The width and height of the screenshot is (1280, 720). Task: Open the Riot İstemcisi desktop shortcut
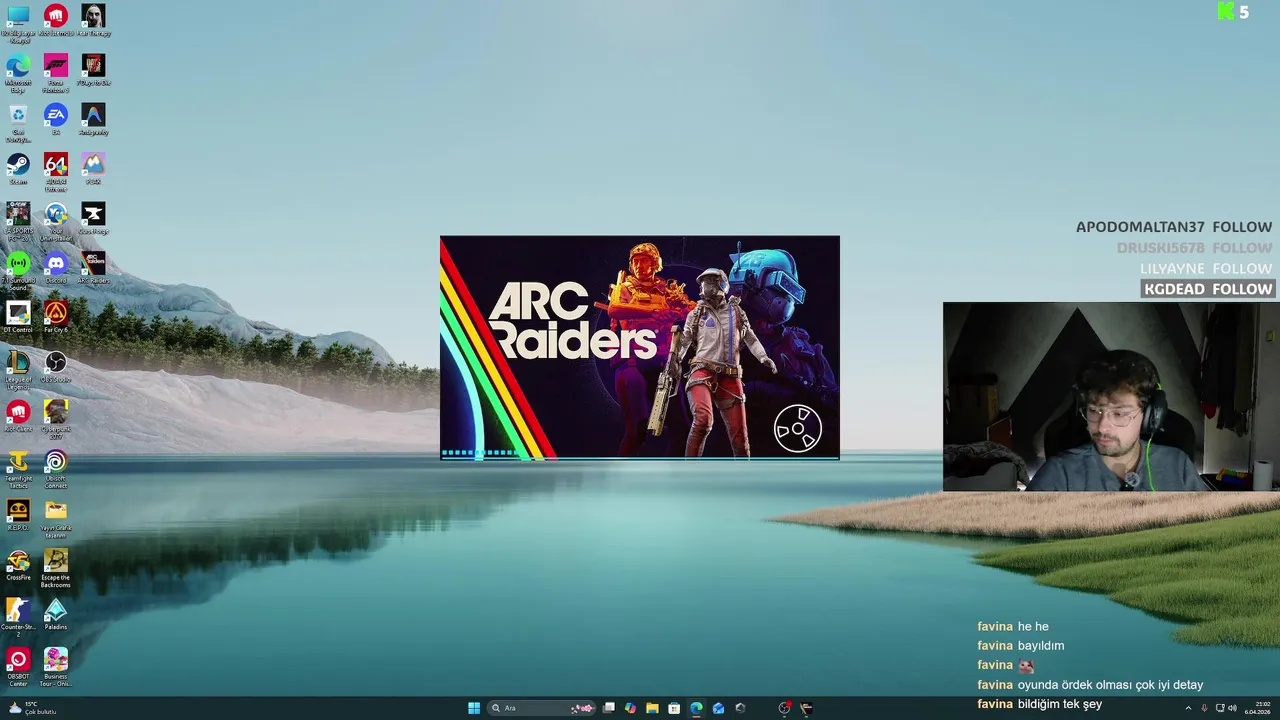[x=56, y=20]
